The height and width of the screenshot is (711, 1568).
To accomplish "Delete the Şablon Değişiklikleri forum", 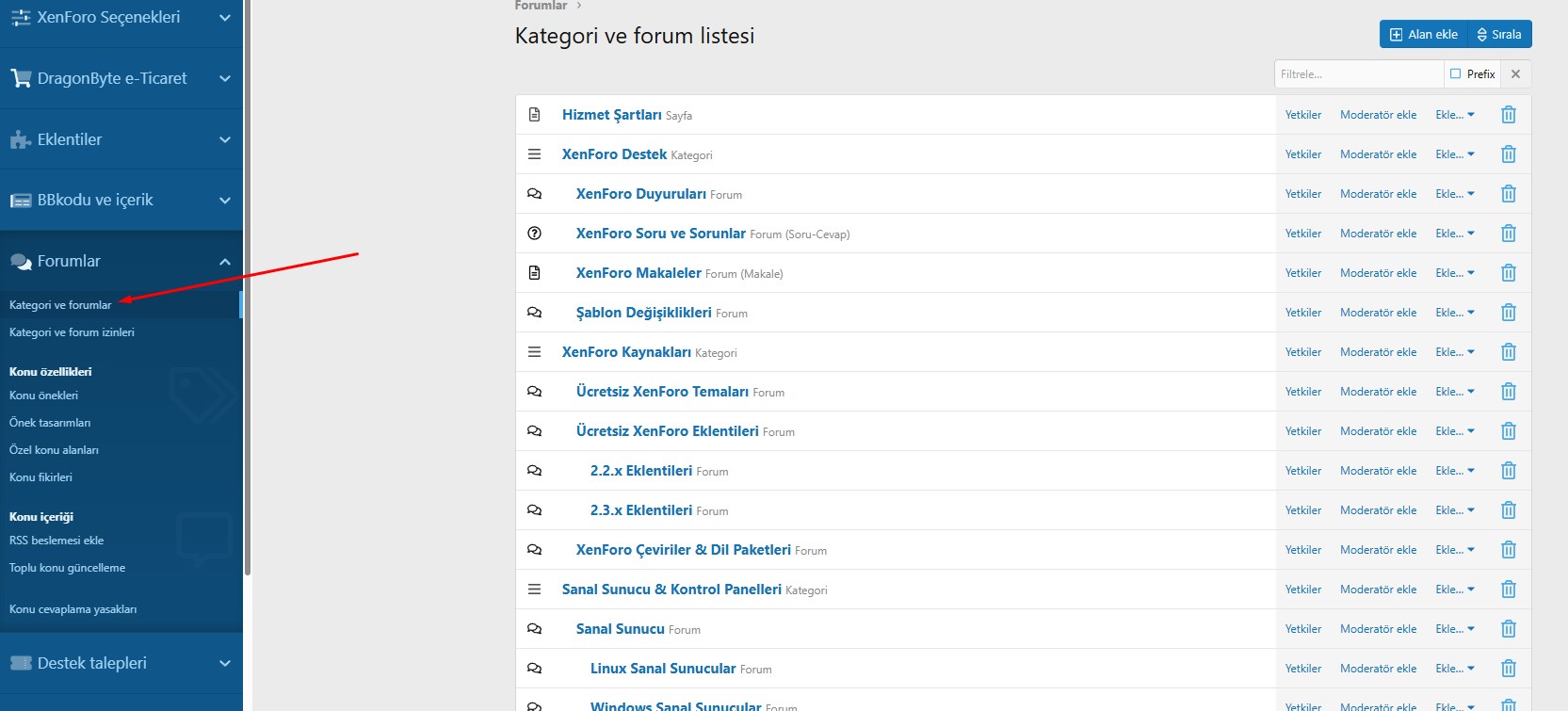I will click(x=1508, y=313).
